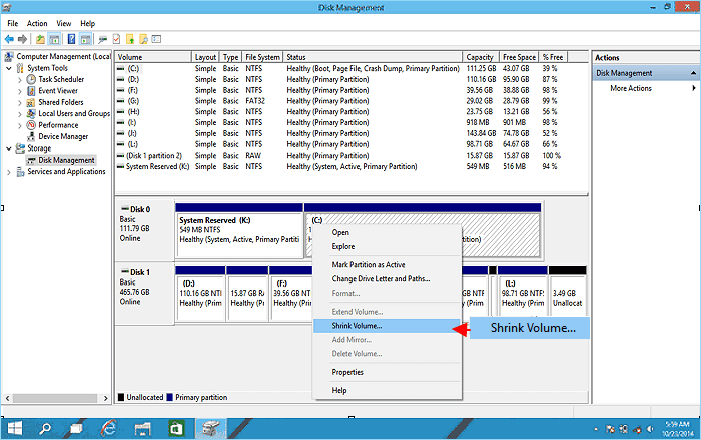Viewport: 701px width, 440px height.
Task: Collapse the System Tools tree node
Action: coord(9,68)
